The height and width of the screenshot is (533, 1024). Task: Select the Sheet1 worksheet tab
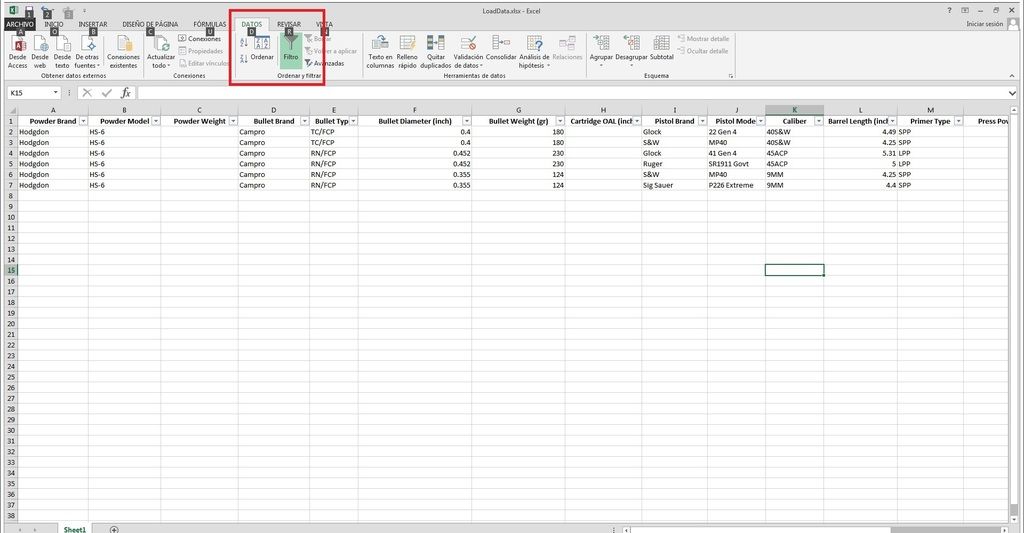74,529
